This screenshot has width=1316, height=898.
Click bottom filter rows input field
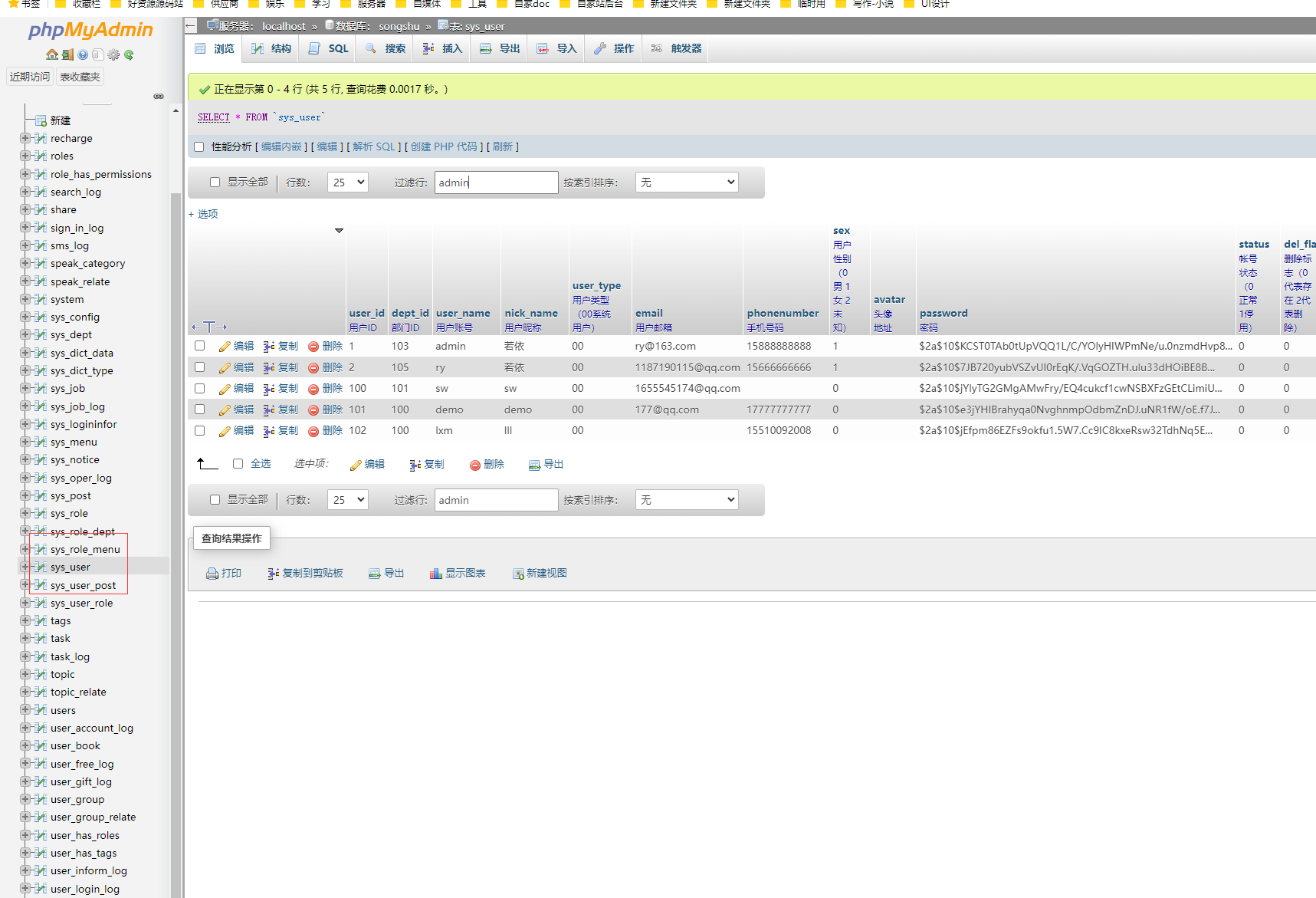(x=497, y=500)
